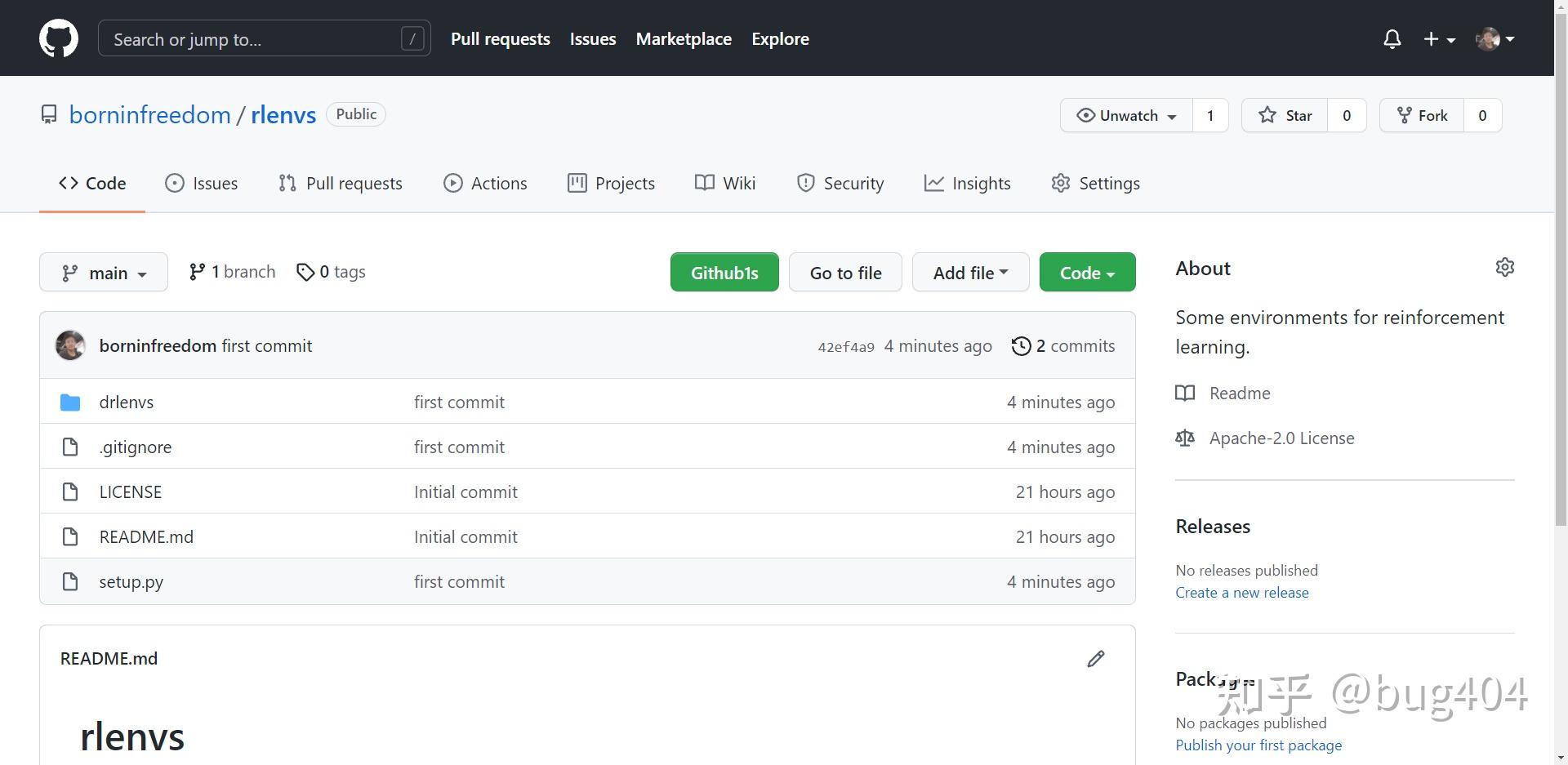Click Create a new release link

(1241, 593)
